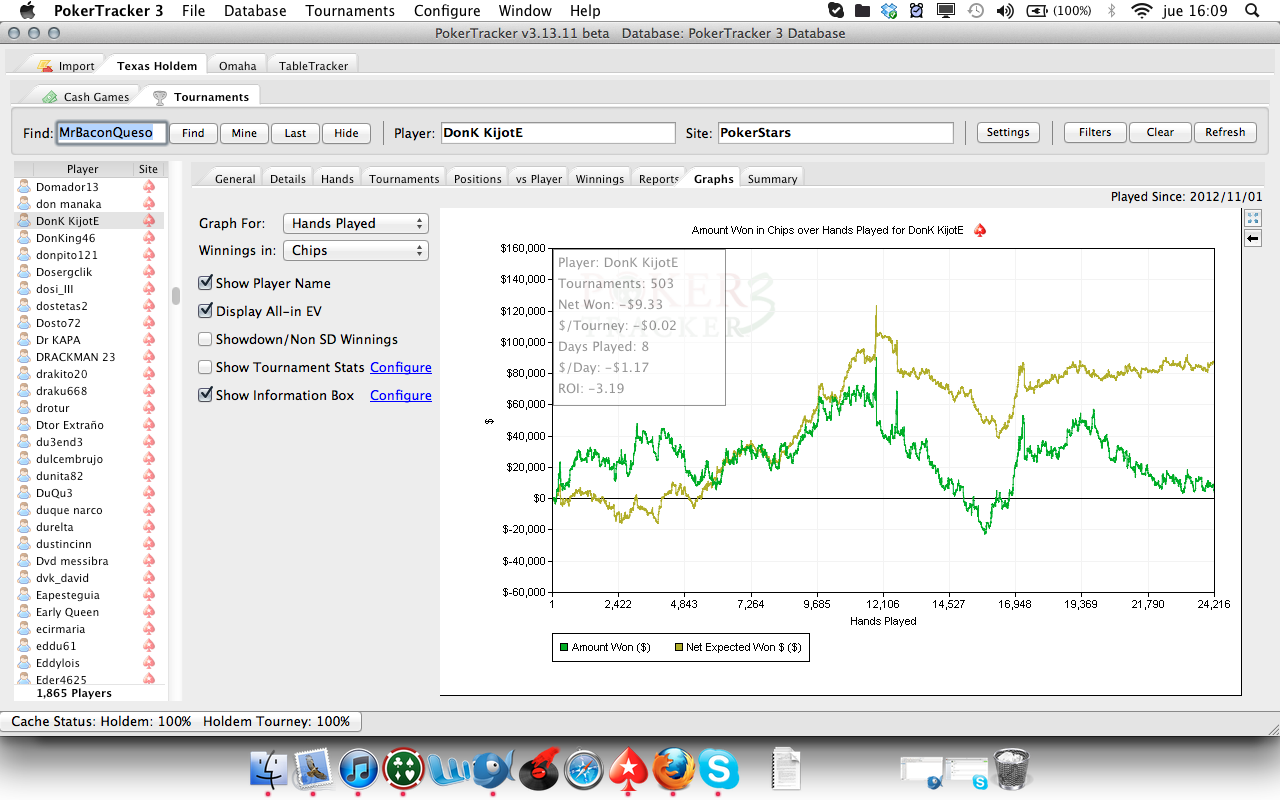Switch to the Omaha tab

point(238,66)
